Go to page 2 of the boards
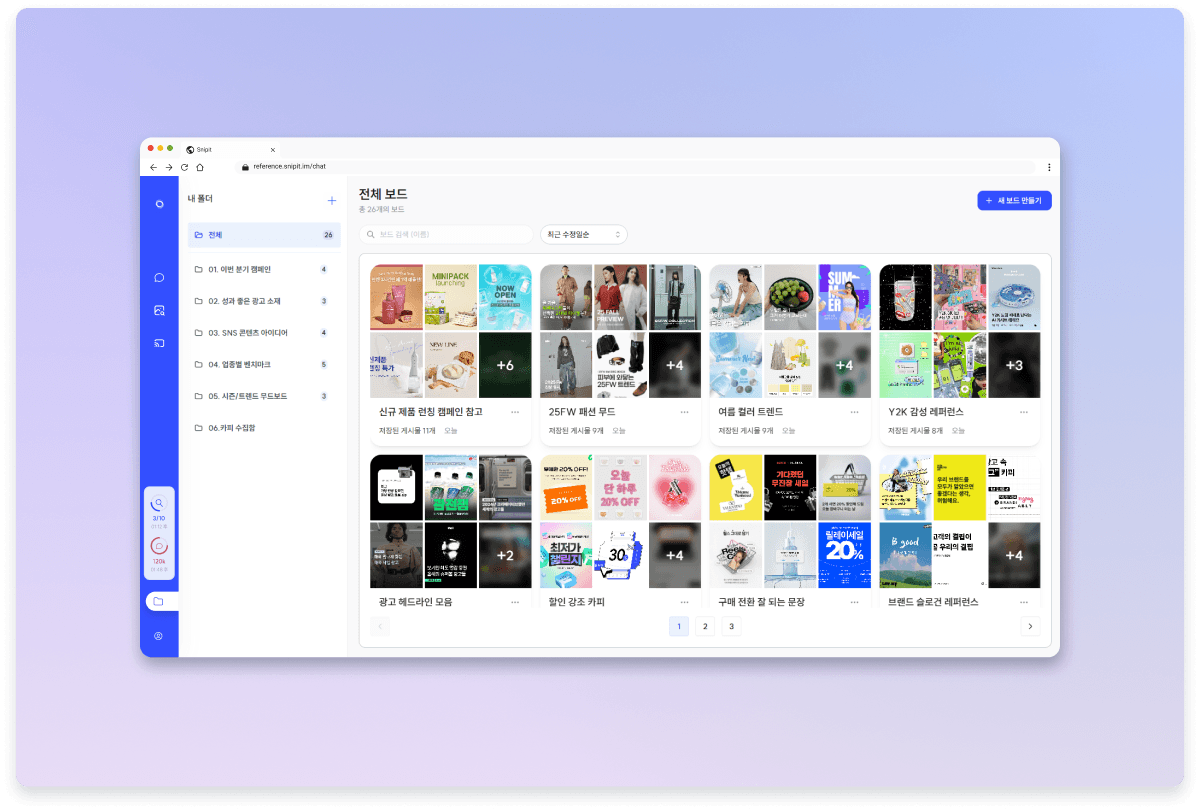This screenshot has width=1200, height=811. (705, 625)
